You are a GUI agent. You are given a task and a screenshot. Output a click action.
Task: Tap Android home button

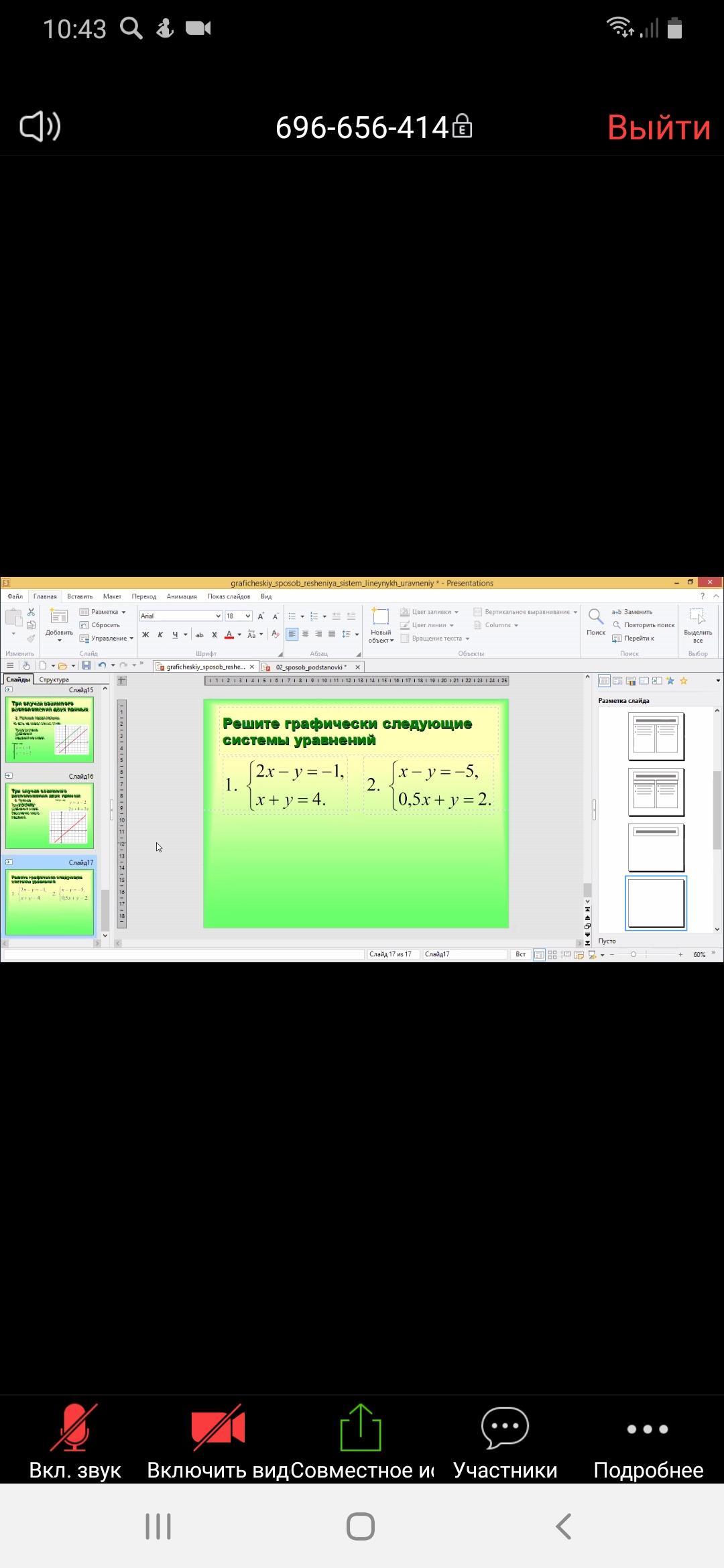point(361,1526)
